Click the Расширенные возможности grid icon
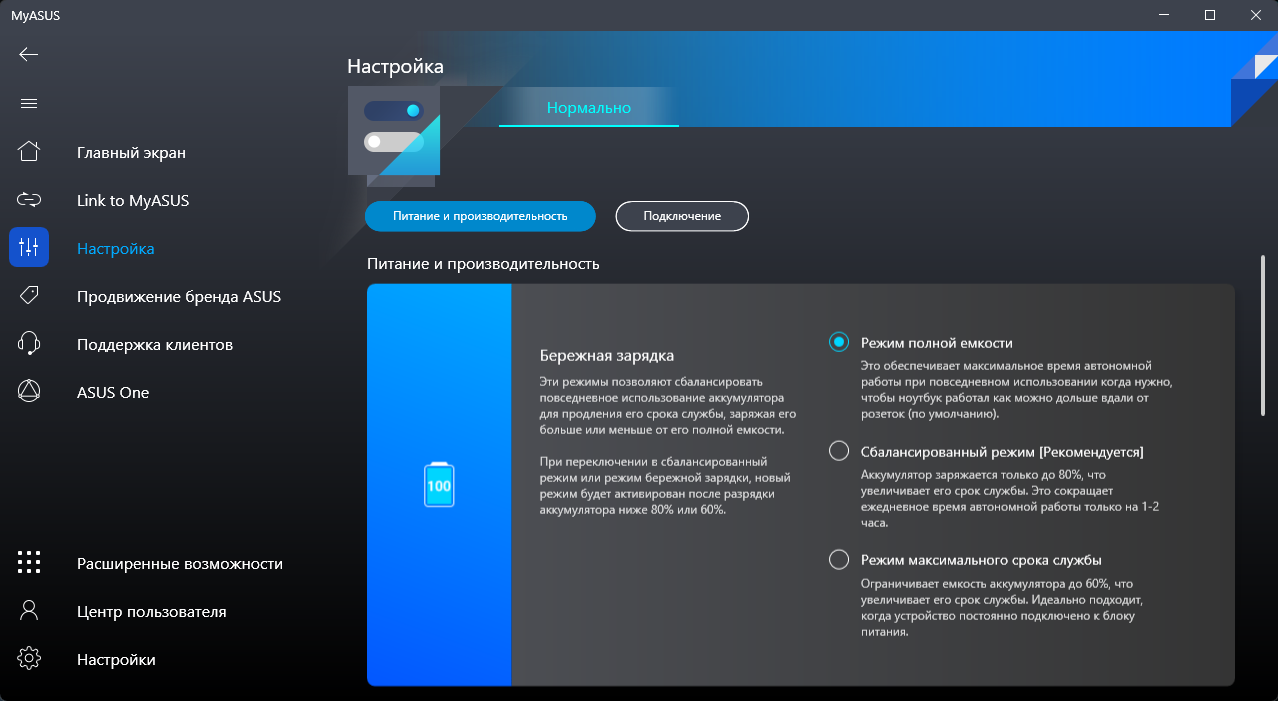Image resolution: width=1278 pixels, height=701 pixels. 29,562
